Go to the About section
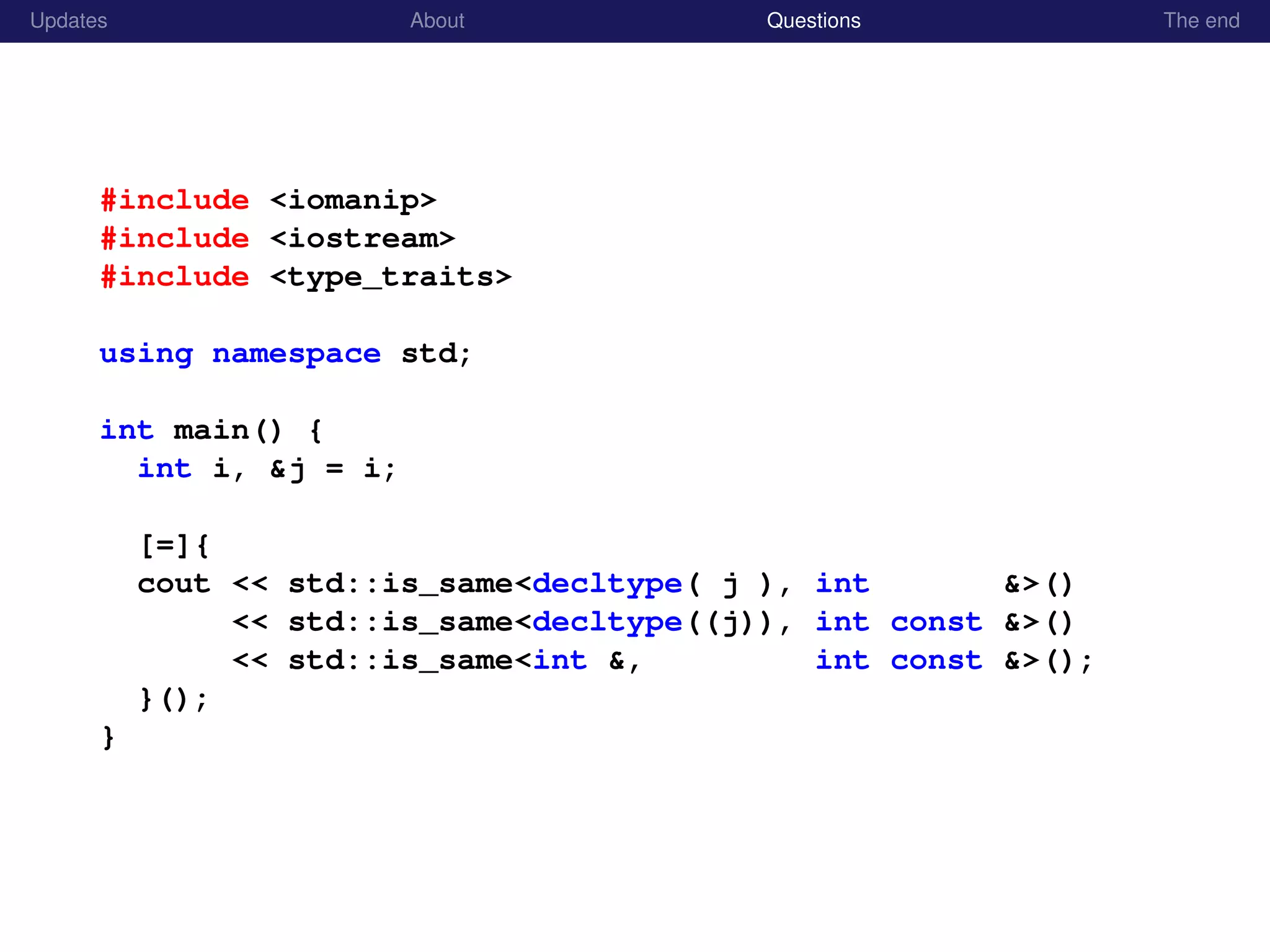Image resolution: width=1270 pixels, height=952 pixels. [x=437, y=20]
